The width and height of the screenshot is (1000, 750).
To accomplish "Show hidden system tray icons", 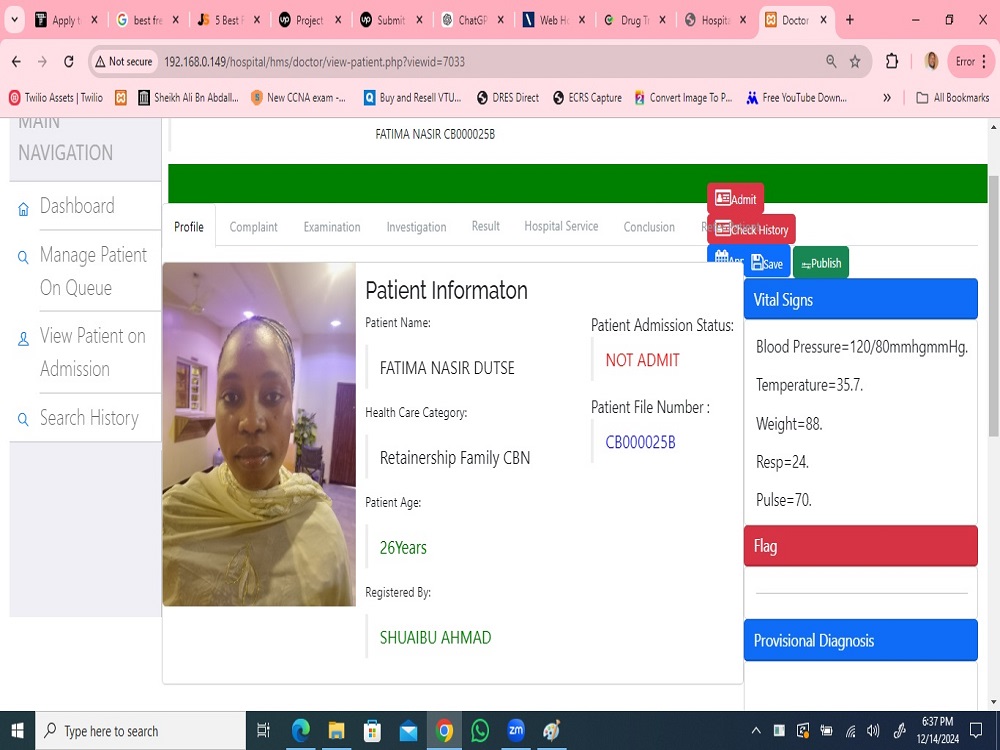I will point(756,731).
